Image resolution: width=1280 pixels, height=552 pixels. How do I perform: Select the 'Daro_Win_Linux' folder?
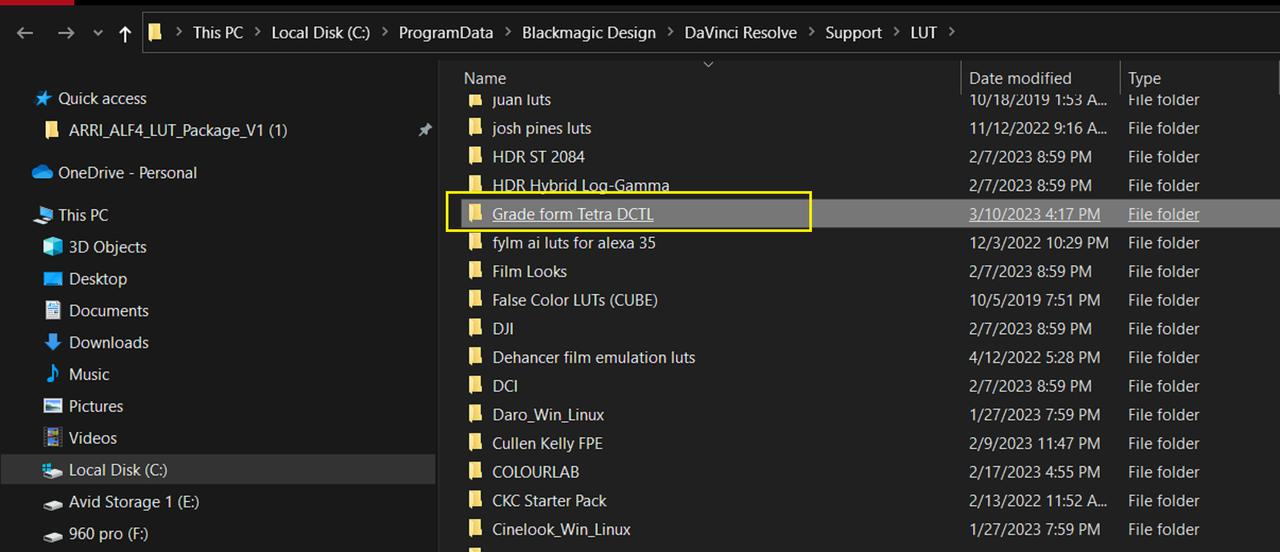click(548, 415)
